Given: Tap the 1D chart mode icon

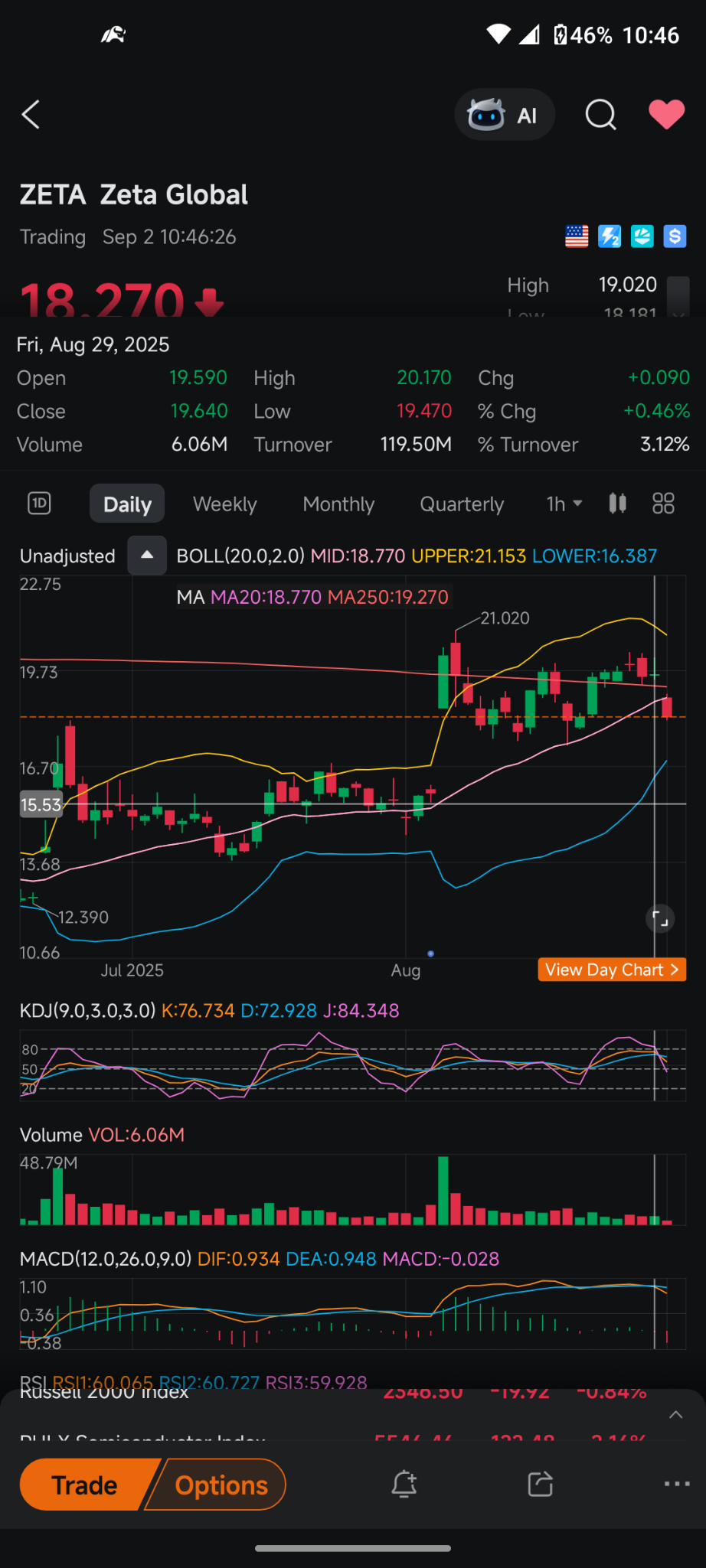Looking at the screenshot, I should [x=39, y=504].
